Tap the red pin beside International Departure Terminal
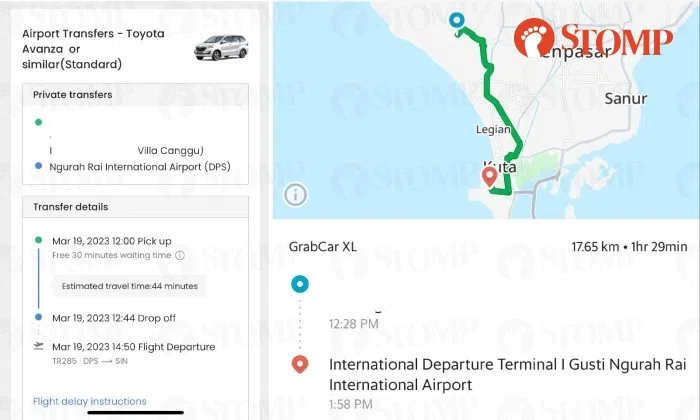 (x=298, y=365)
